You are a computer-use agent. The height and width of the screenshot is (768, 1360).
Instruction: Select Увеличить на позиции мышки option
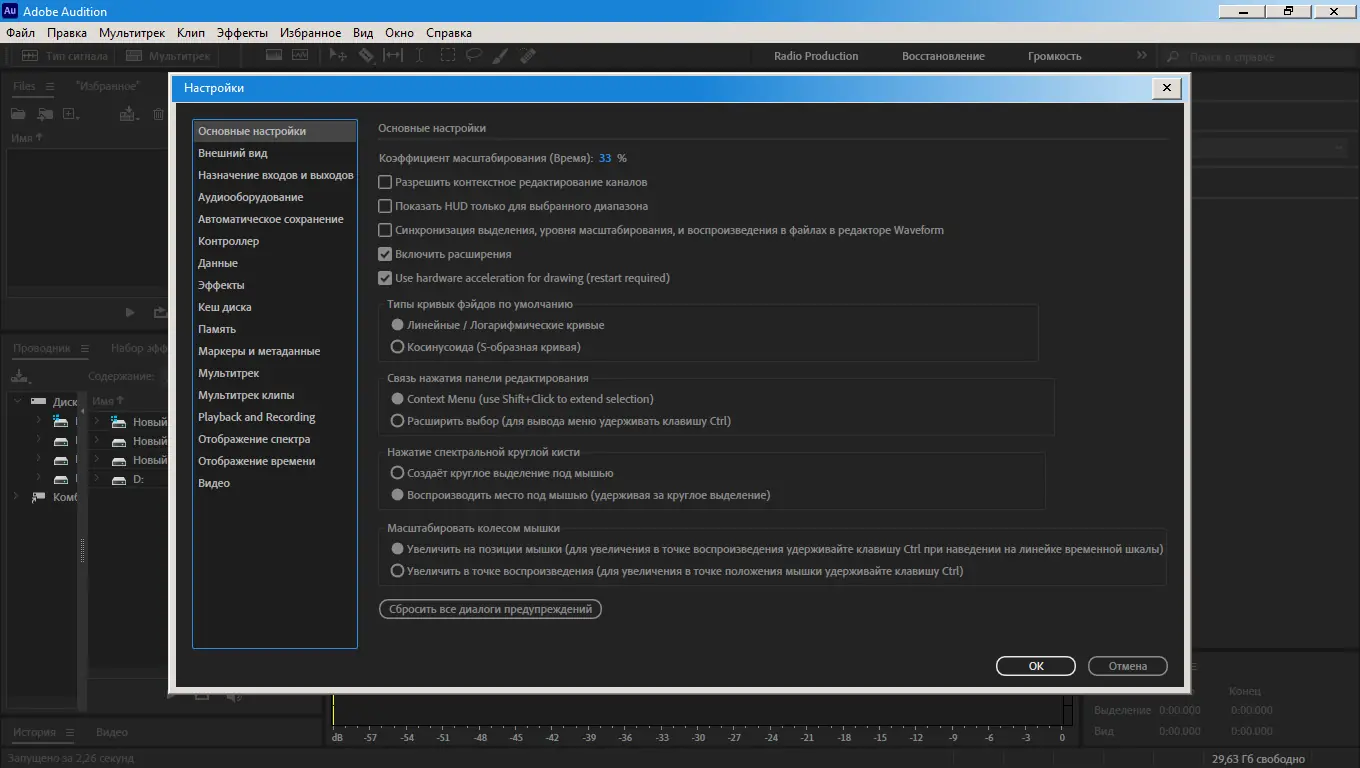[398, 549]
